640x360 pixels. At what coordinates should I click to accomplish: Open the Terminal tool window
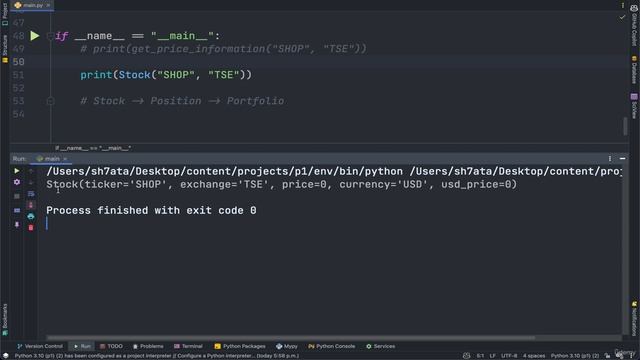point(188,346)
